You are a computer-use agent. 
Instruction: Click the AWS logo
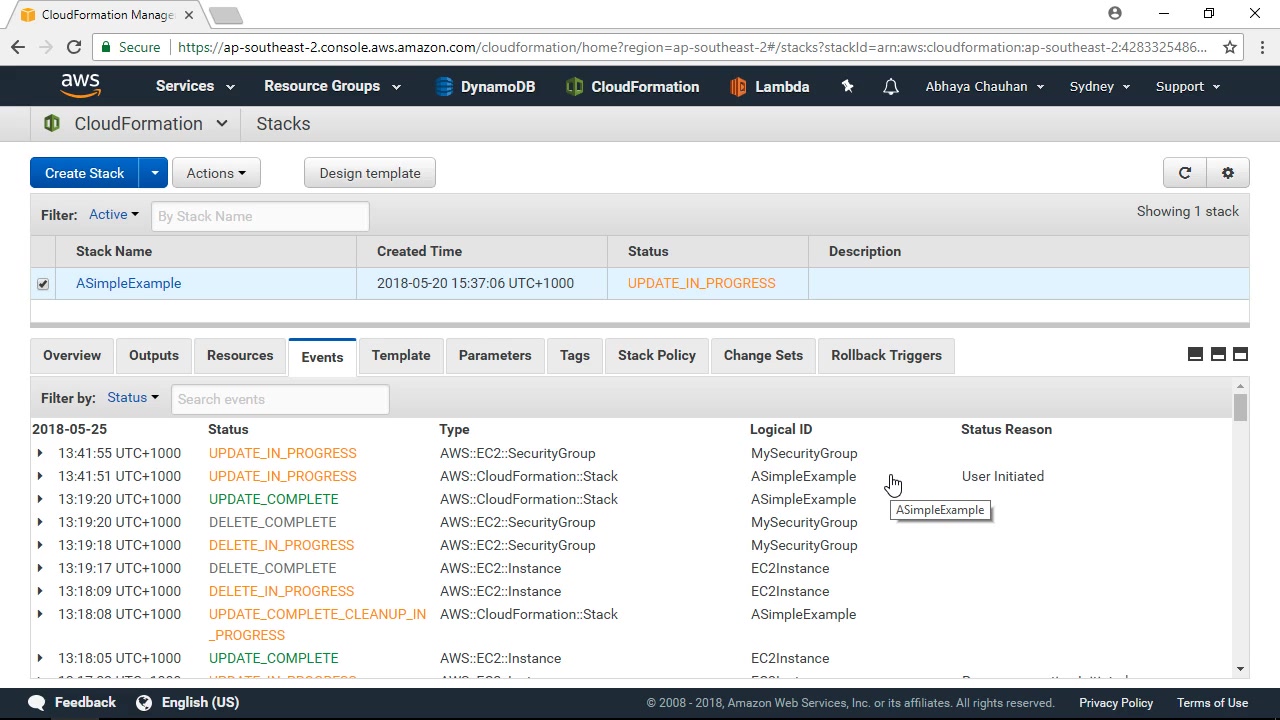[81, 86]
